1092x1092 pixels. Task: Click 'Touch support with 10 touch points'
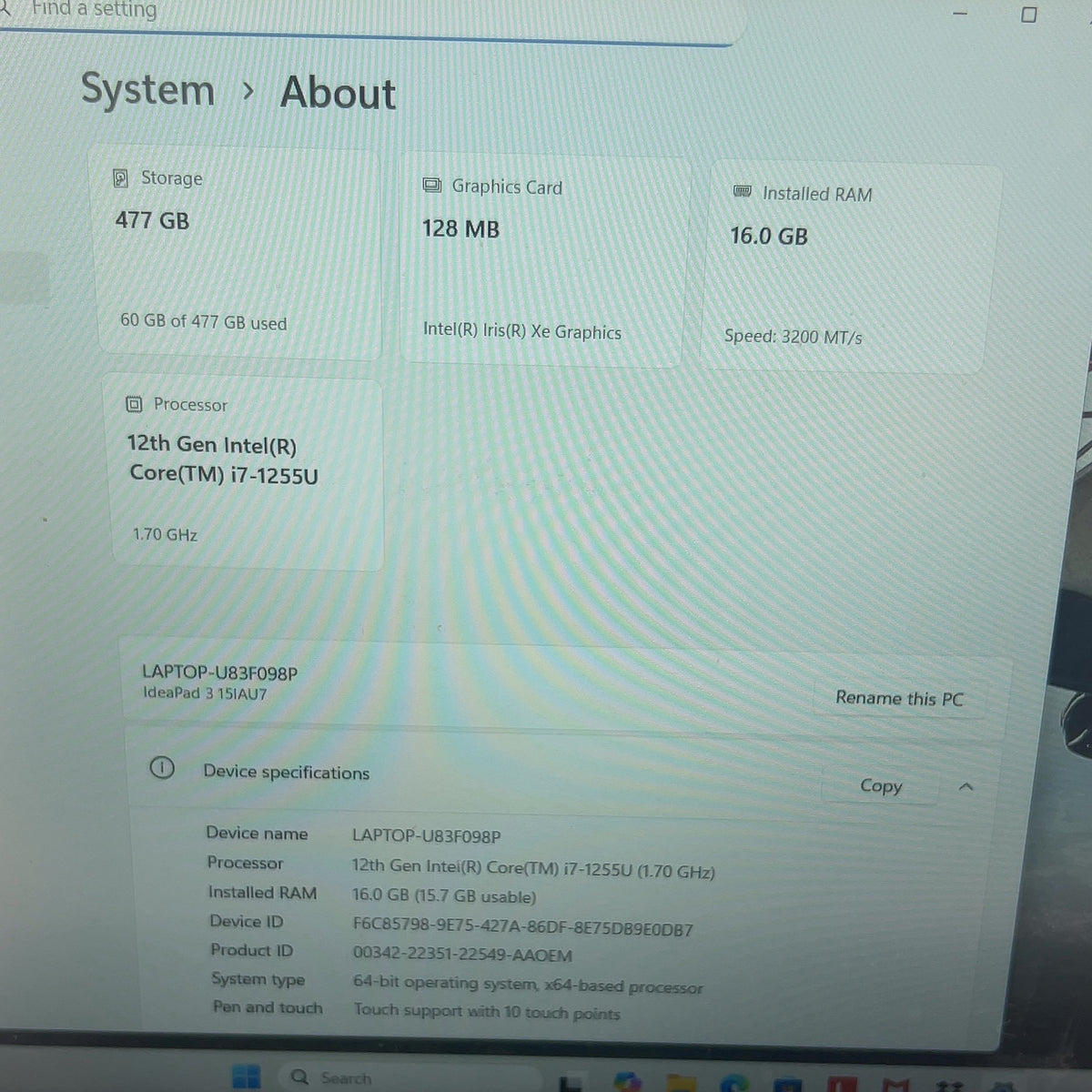(x=487, y=1012)
